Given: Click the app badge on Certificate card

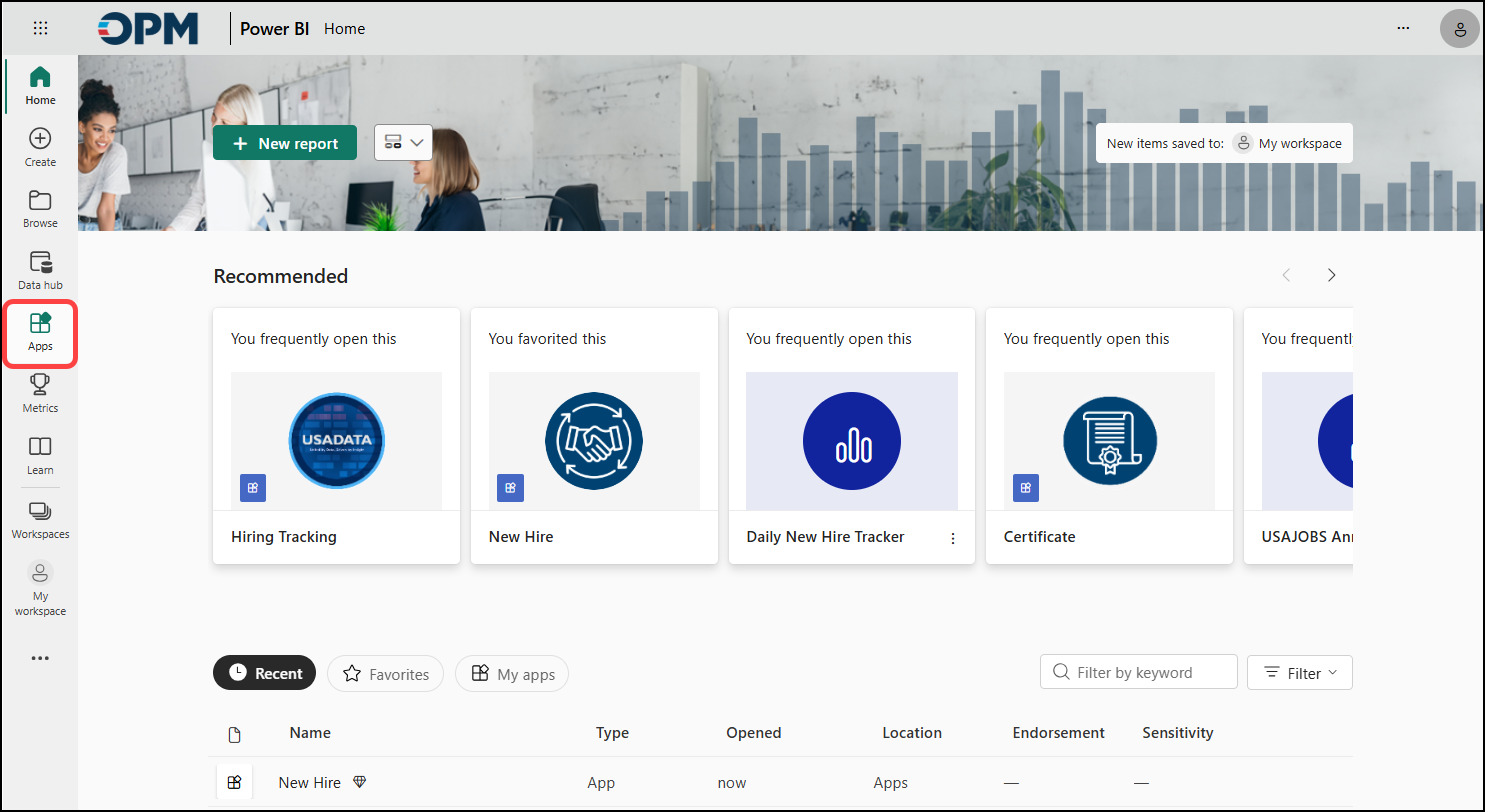Looking at the screenshot, I should 1026,488.
